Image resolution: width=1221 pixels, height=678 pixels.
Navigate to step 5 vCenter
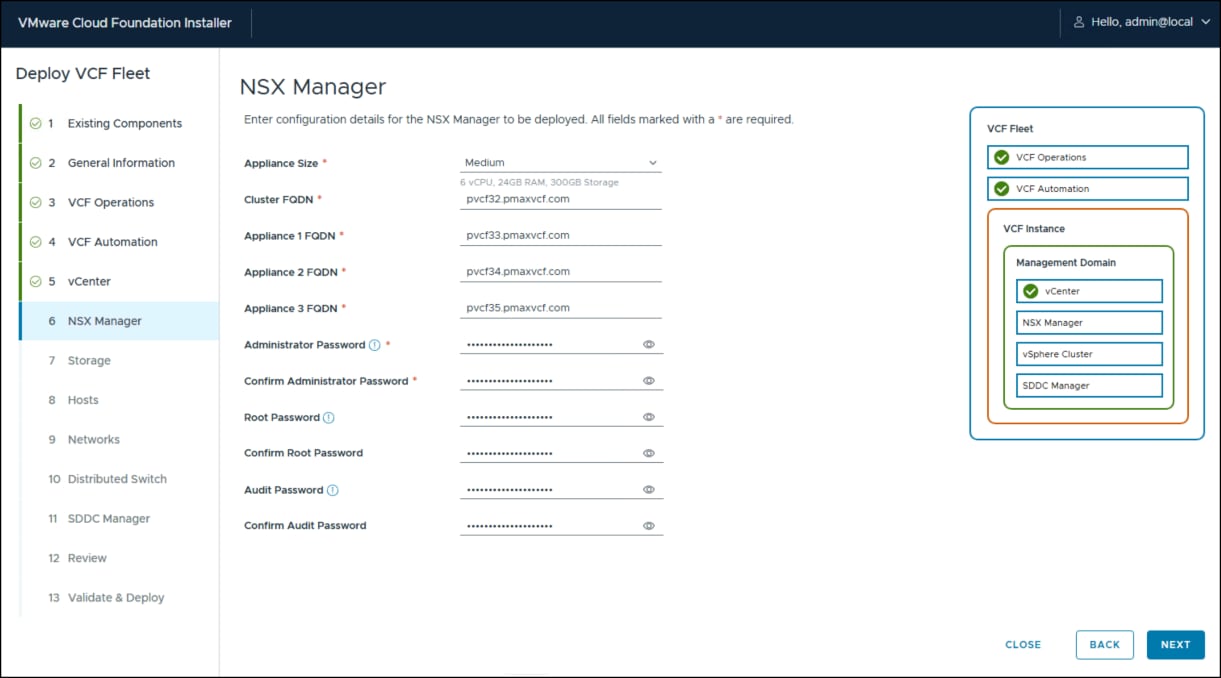click(119, 282)
